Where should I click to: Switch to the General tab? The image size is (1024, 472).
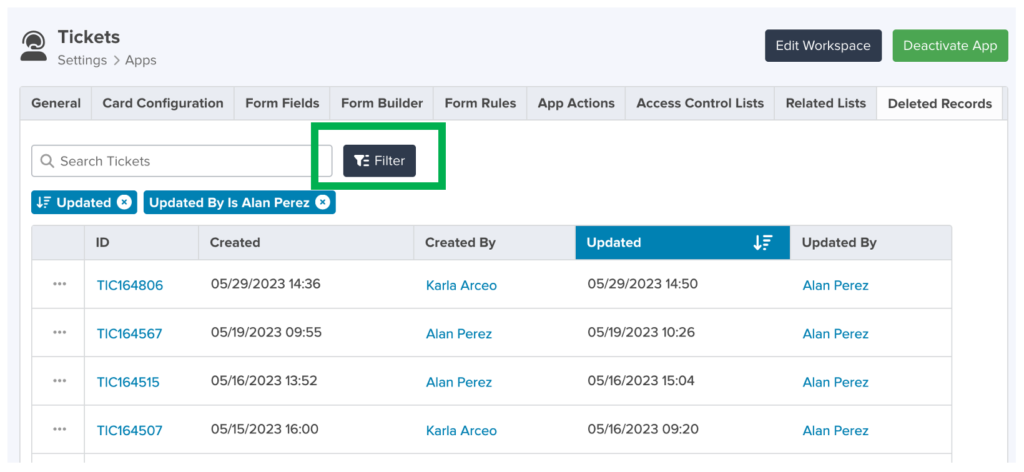coord(56,103)
